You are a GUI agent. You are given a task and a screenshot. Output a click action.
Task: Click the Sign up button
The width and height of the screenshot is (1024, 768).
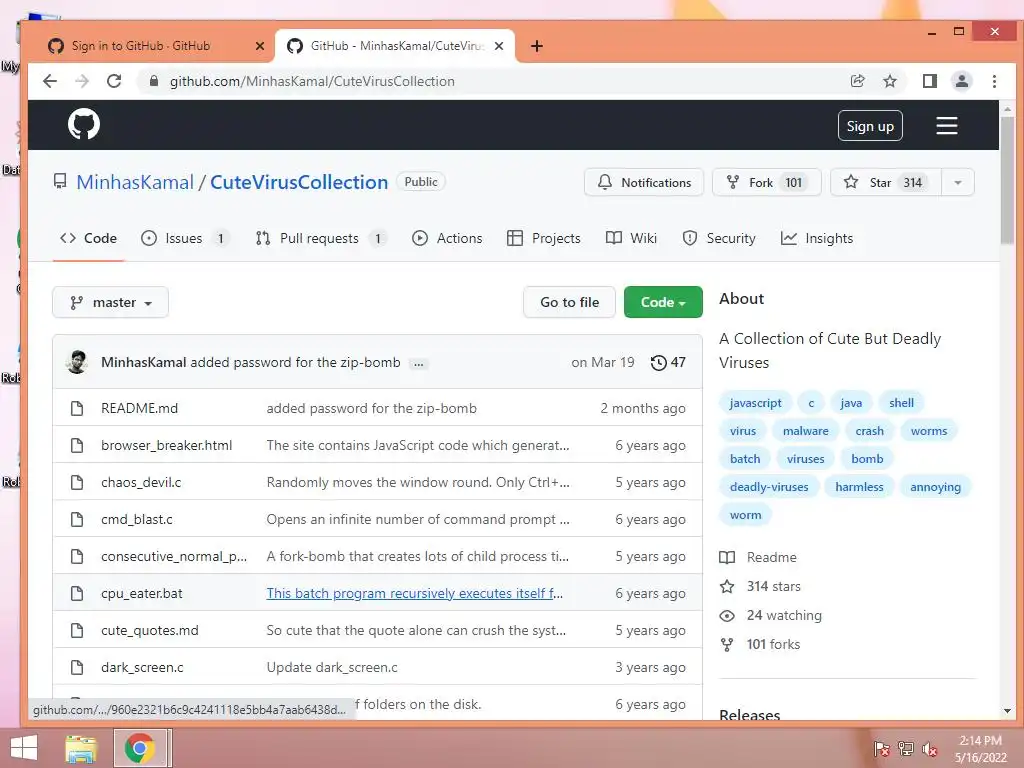[870, 126]
